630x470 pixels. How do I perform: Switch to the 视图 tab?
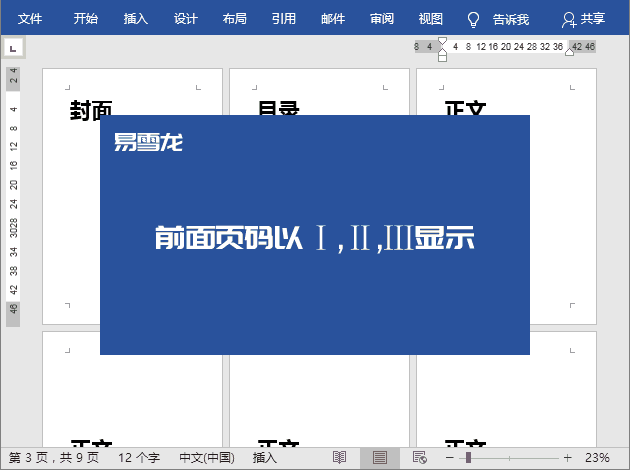pos(430,18)
